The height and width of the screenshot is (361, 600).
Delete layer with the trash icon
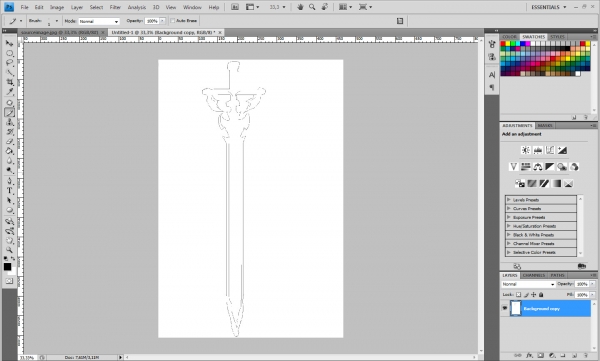pyautogui.click(x=585, y=356)
